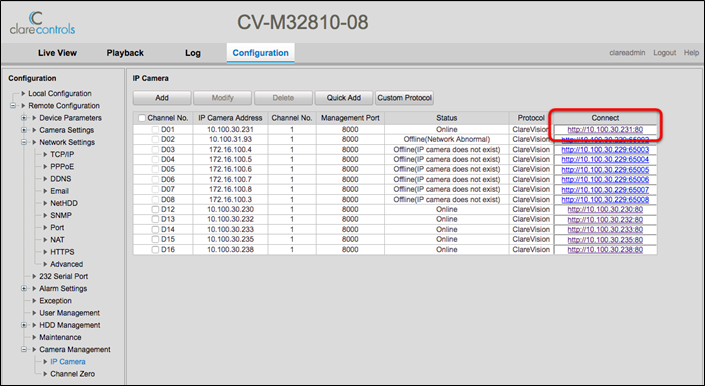
Task: Check the D16 camera checkbox
Action: point(155,249)
